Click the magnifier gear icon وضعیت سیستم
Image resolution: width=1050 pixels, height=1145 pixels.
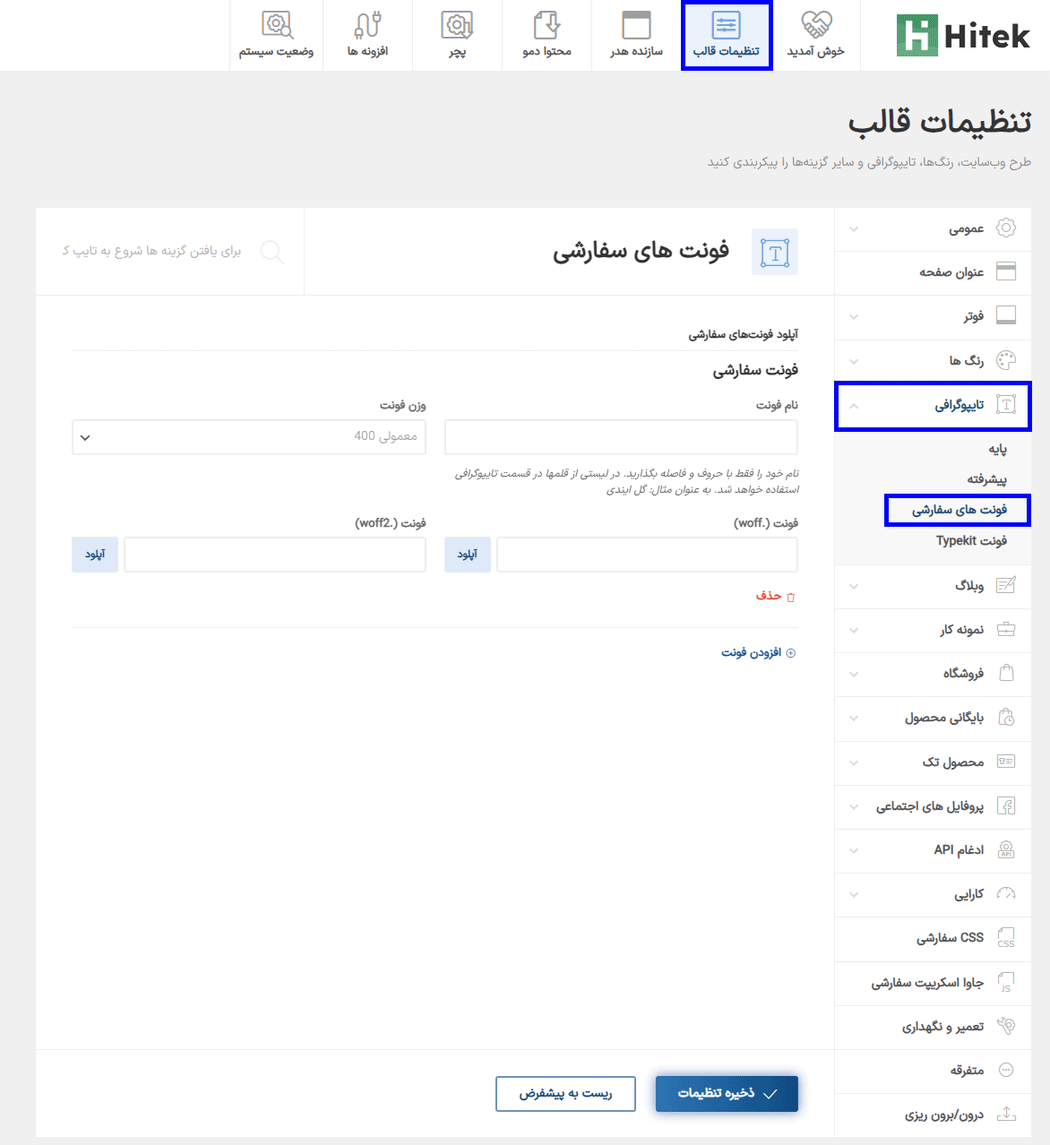pos(277,25)
